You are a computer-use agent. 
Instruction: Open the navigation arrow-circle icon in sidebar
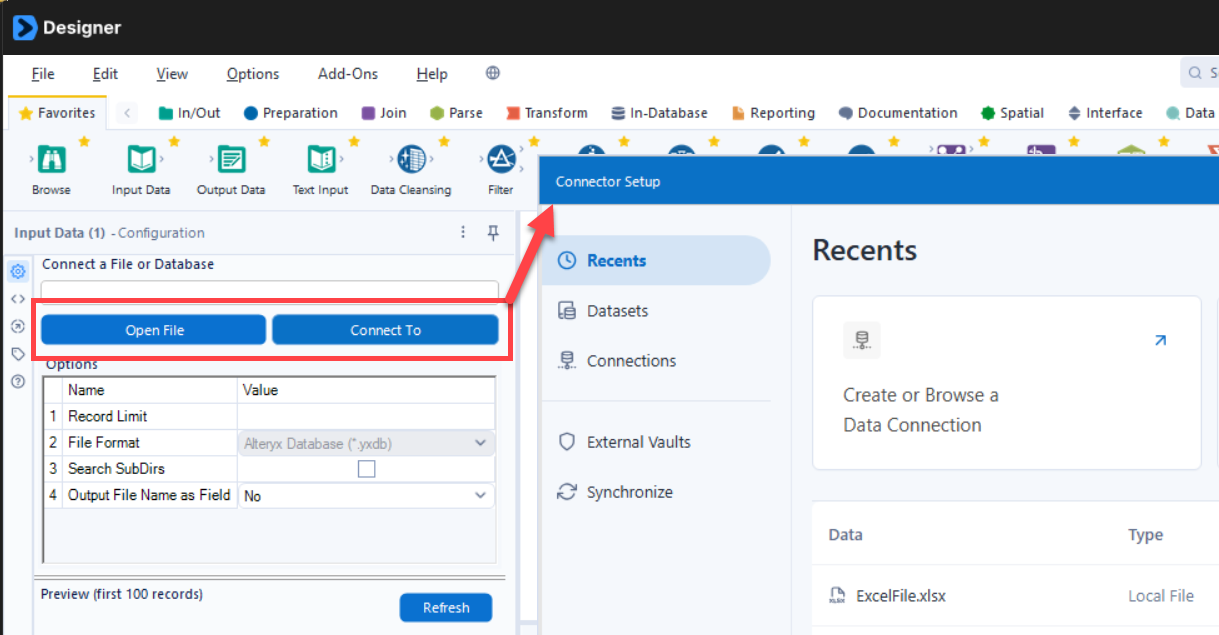click(18, 326)
